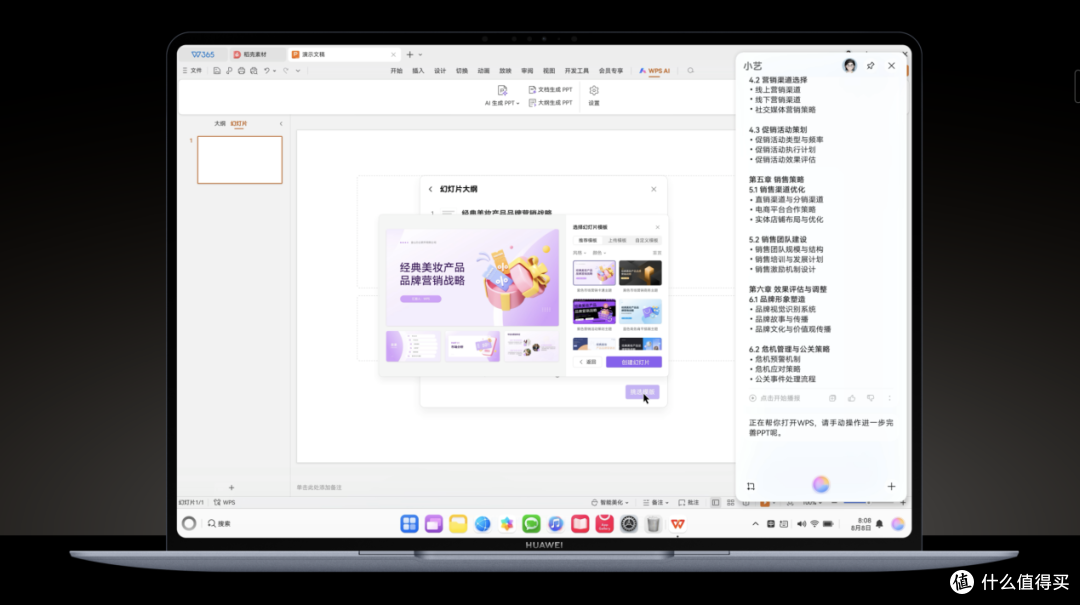Screen dimensions: 1080x605
Task: Open the WPS 365 home tab
Action: point(202,54)
